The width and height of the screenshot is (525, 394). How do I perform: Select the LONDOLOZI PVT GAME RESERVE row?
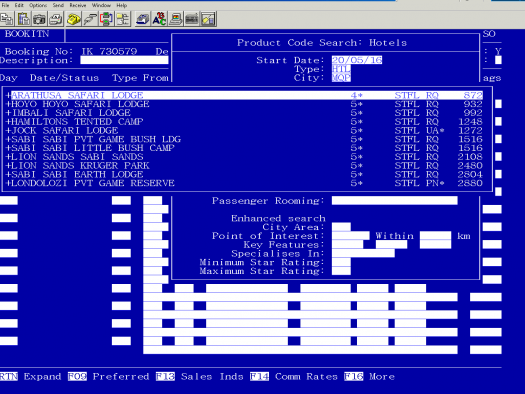pos(244,183)
